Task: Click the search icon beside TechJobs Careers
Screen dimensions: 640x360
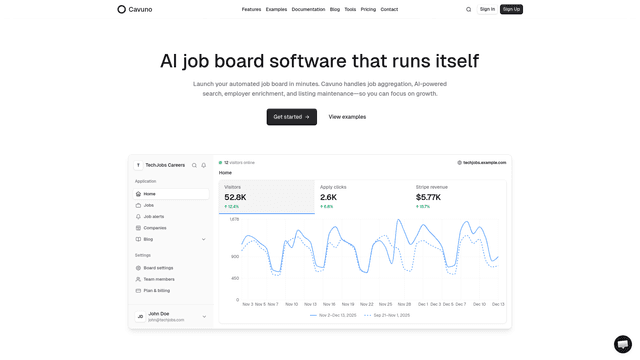Action: (194, 165)
